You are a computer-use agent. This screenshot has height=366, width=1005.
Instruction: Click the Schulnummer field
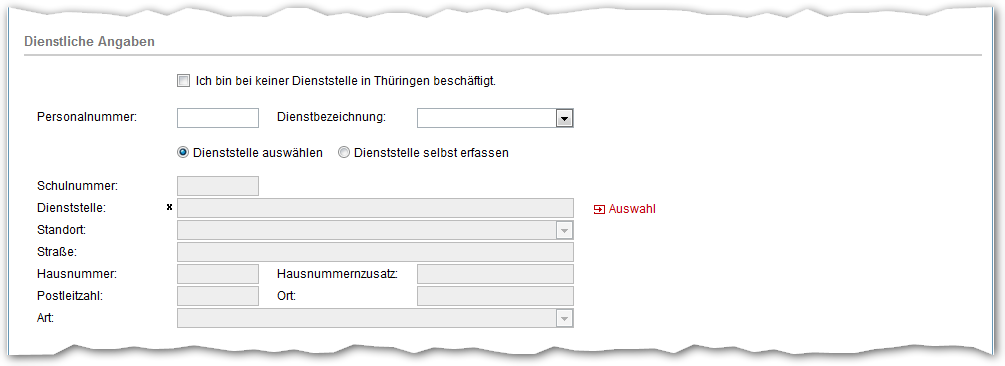point(218,186)
